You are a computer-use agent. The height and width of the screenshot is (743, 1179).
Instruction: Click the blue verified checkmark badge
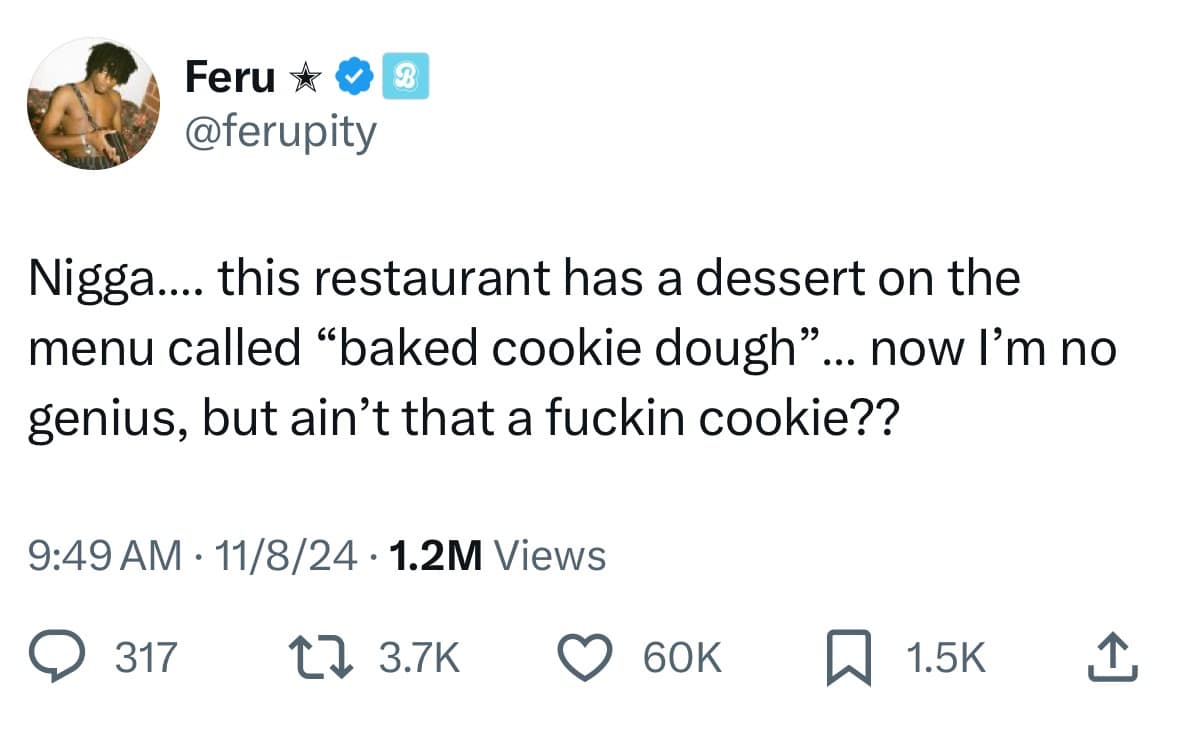(352, 73)
